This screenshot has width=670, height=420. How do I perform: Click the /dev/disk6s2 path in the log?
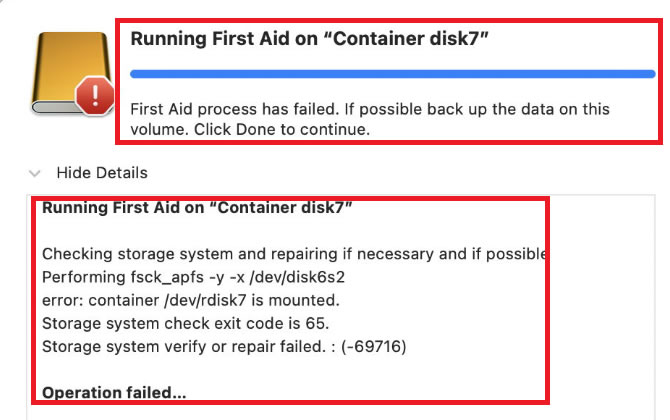coord(297,277)
